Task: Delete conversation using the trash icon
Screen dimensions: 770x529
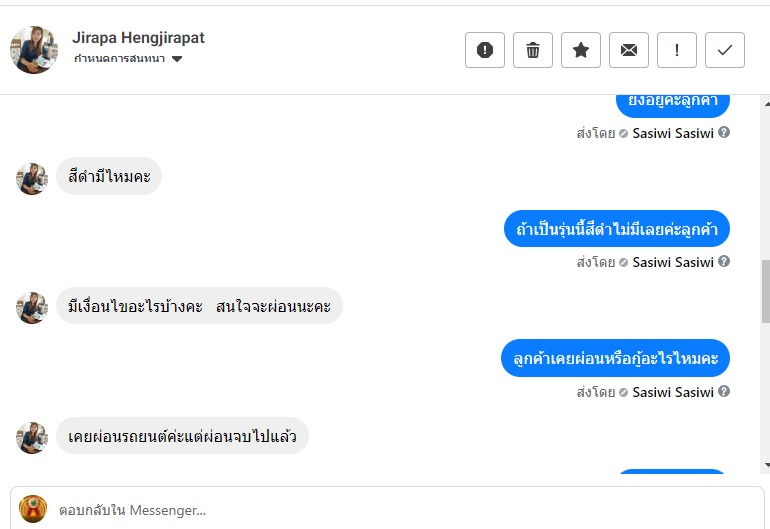Action: point(533,50)
